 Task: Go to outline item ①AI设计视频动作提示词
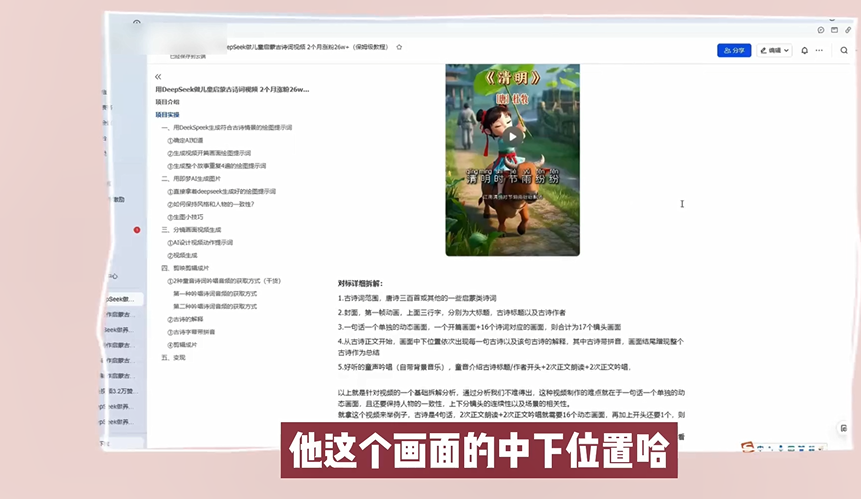[x=200, y=243]
